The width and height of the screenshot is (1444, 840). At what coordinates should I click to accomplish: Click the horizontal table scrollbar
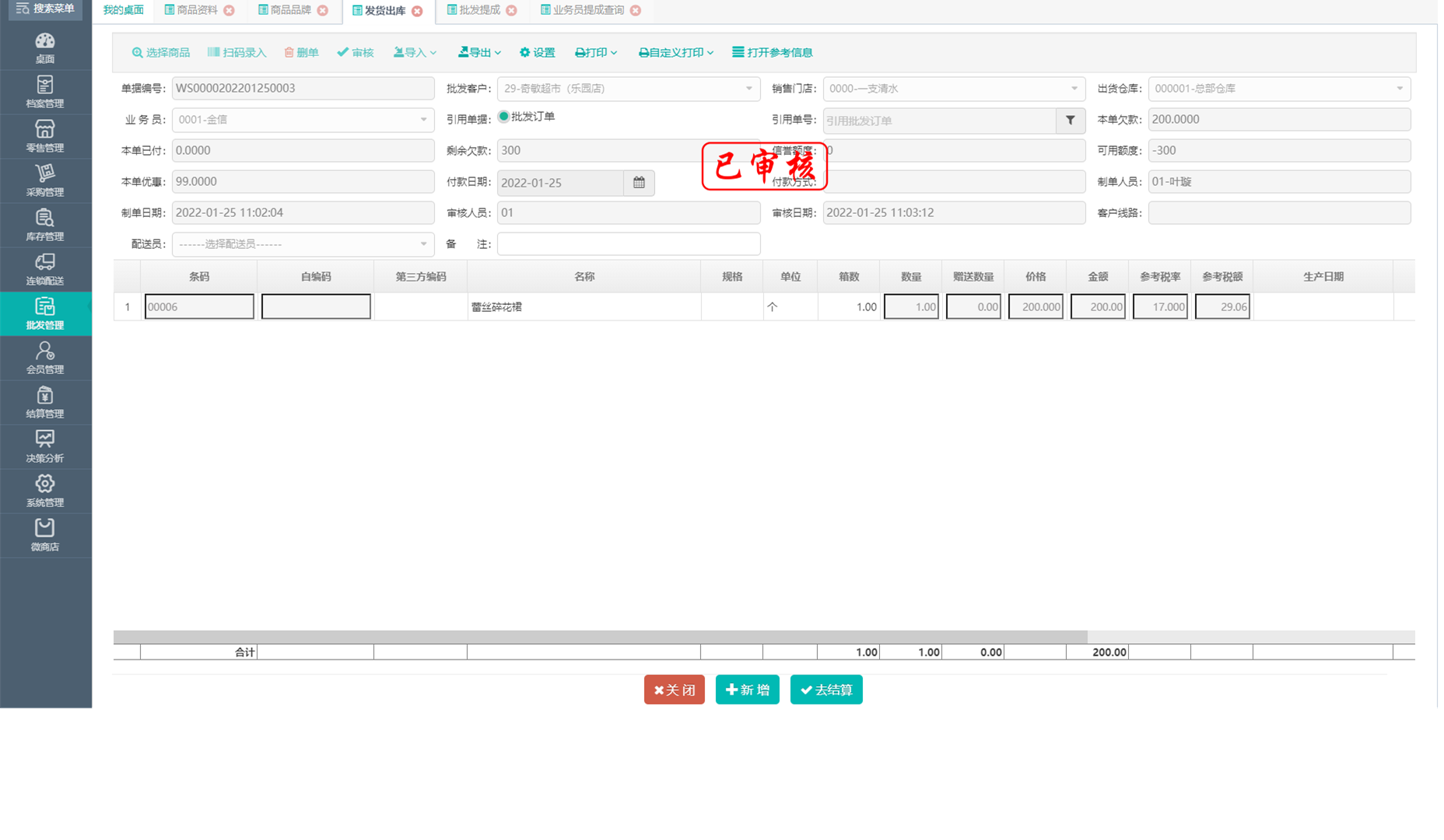click(600, 636)
